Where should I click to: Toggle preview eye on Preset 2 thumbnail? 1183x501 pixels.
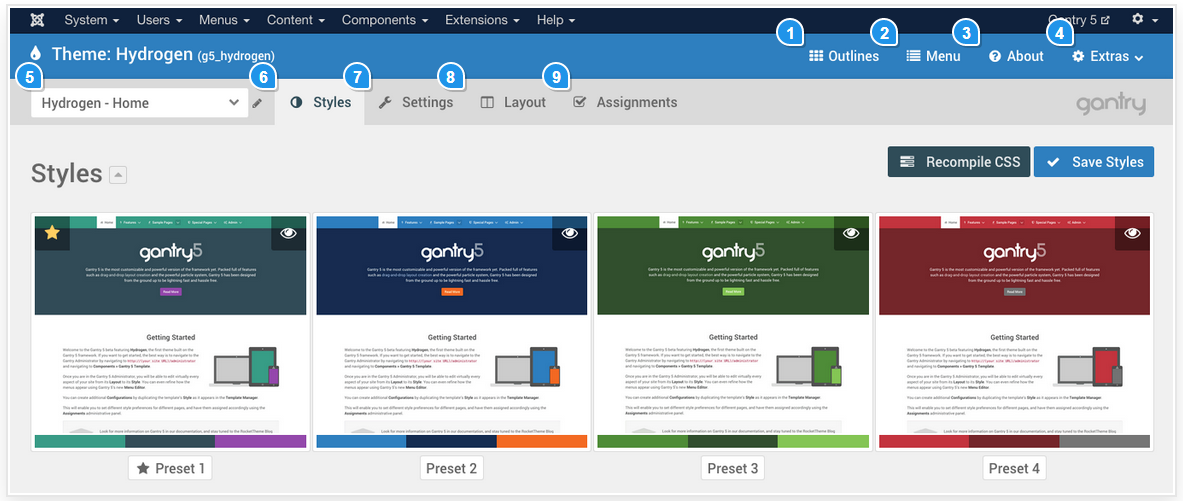coord(569,232)
